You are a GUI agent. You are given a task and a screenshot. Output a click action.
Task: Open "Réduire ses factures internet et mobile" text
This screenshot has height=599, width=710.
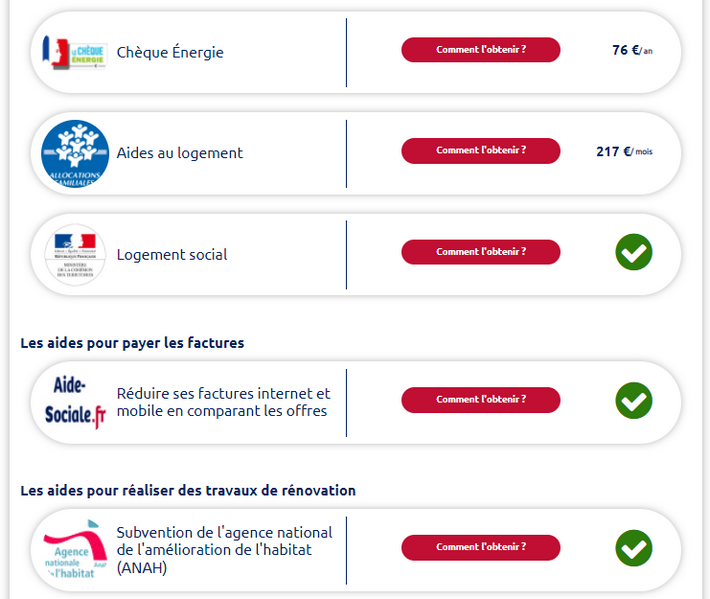(223, 402)
